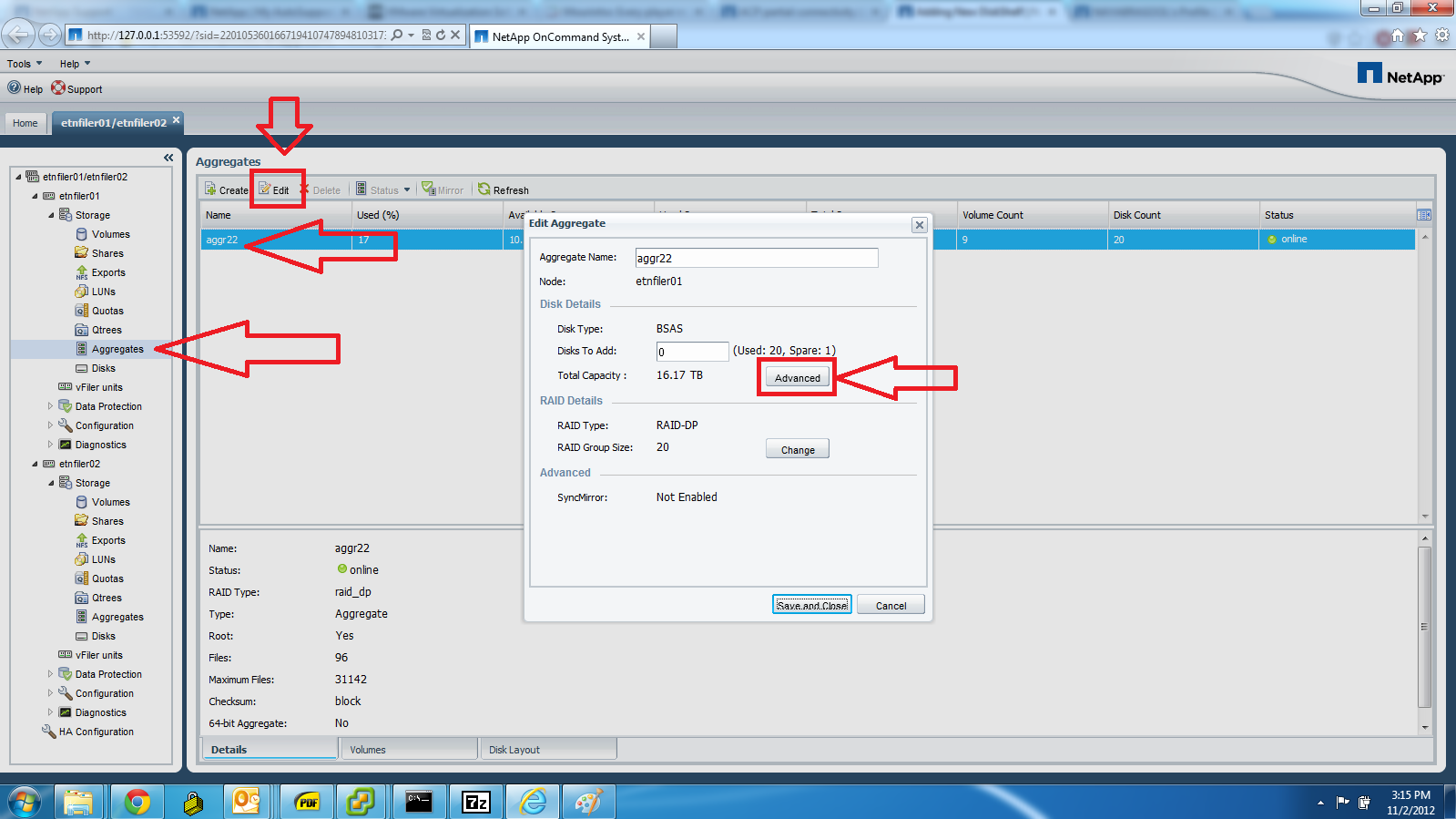Image resolution: width=1456 pixels, height=819 pixels.
Task: Open 7-Zip from the taskbar
Action: coord(476,802)
